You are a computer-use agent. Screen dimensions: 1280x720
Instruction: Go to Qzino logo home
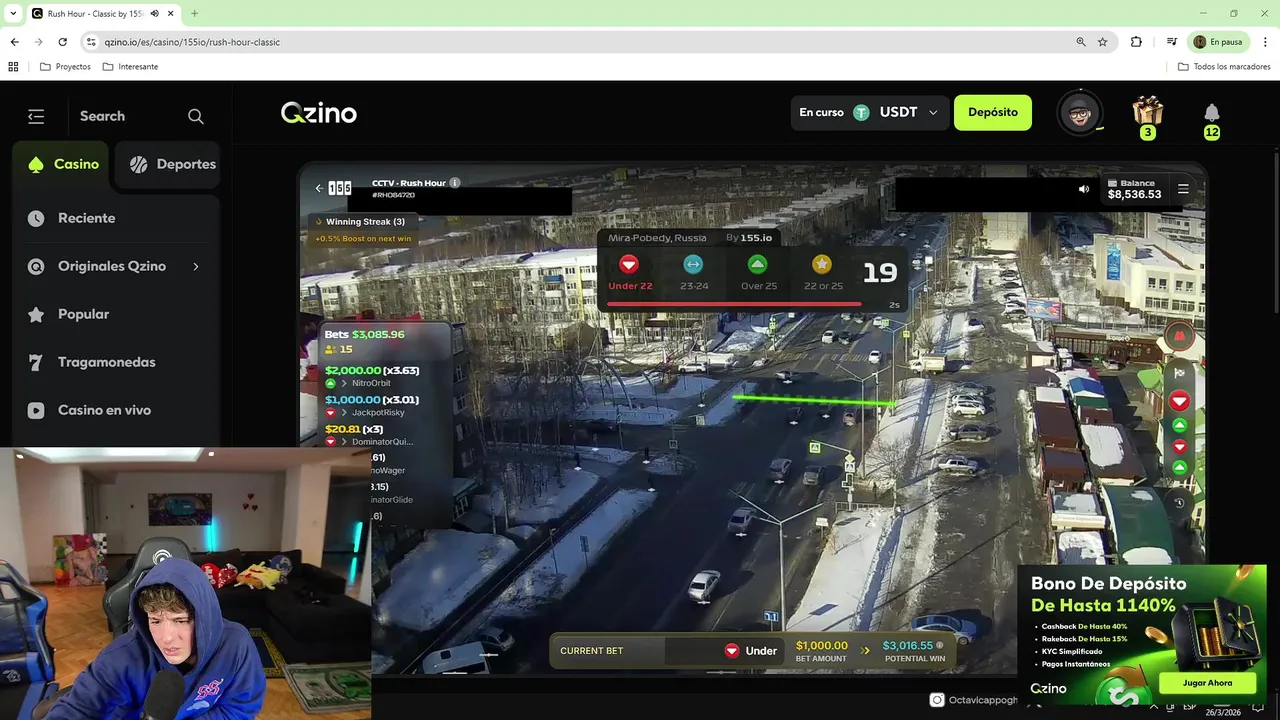pyautogui.click(x=319, y=113)
